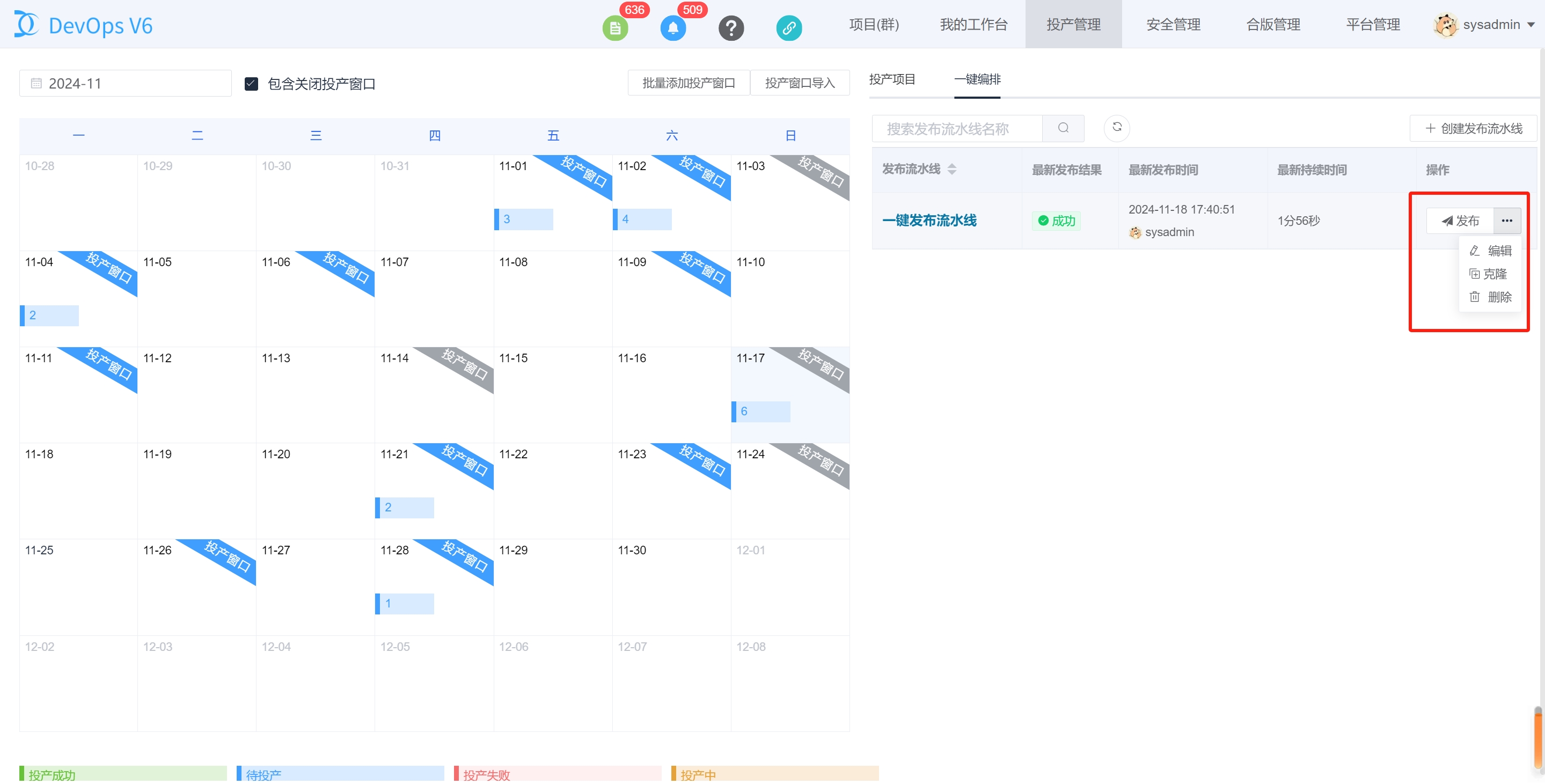Expand the sysadmin user dropdown arrow
This screenshot has height=784, width=1545.
click(x=1531, y=25)
